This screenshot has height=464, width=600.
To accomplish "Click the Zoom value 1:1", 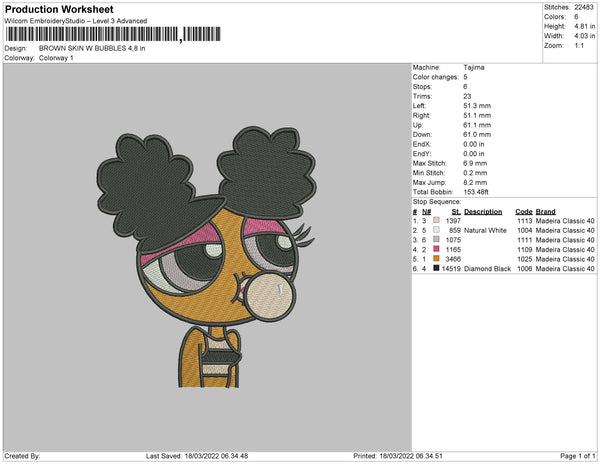I will [579, 46].
